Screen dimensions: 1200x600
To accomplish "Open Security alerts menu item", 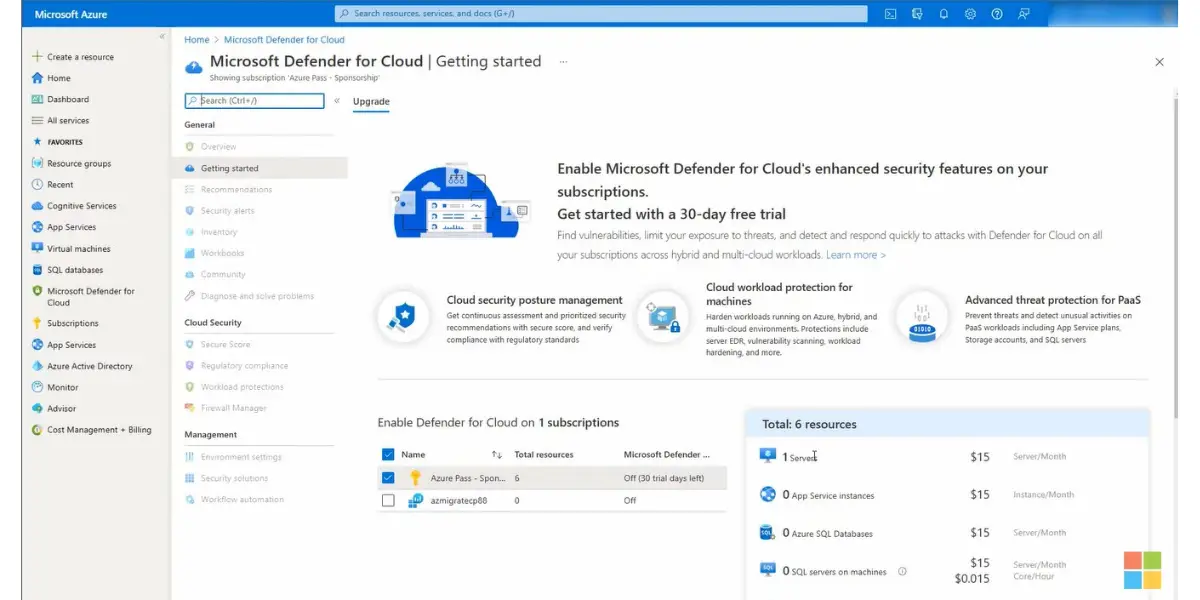I will pyautogui.click(x=227, y=211).
